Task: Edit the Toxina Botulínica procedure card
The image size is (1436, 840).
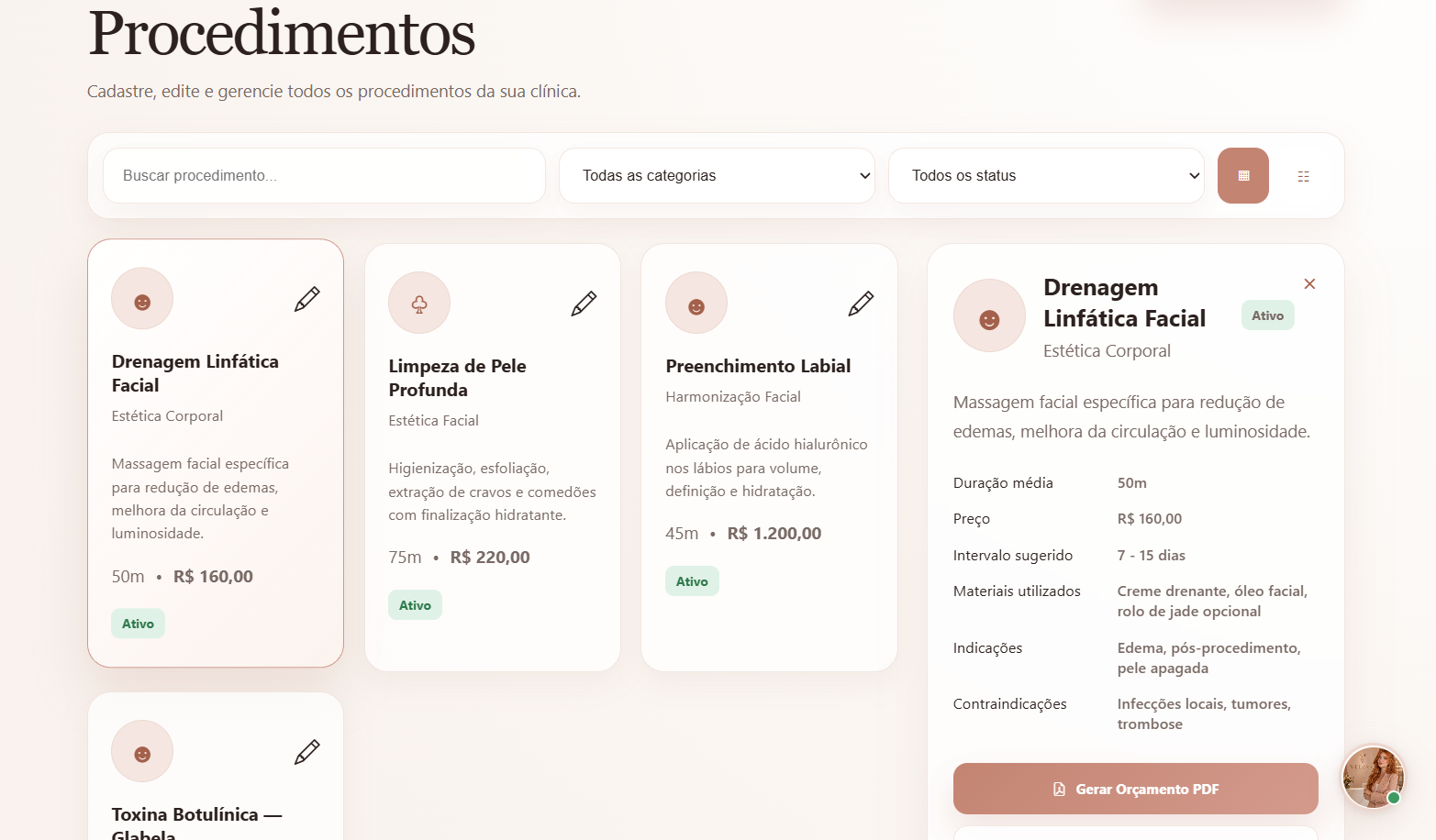Action: 306,752
